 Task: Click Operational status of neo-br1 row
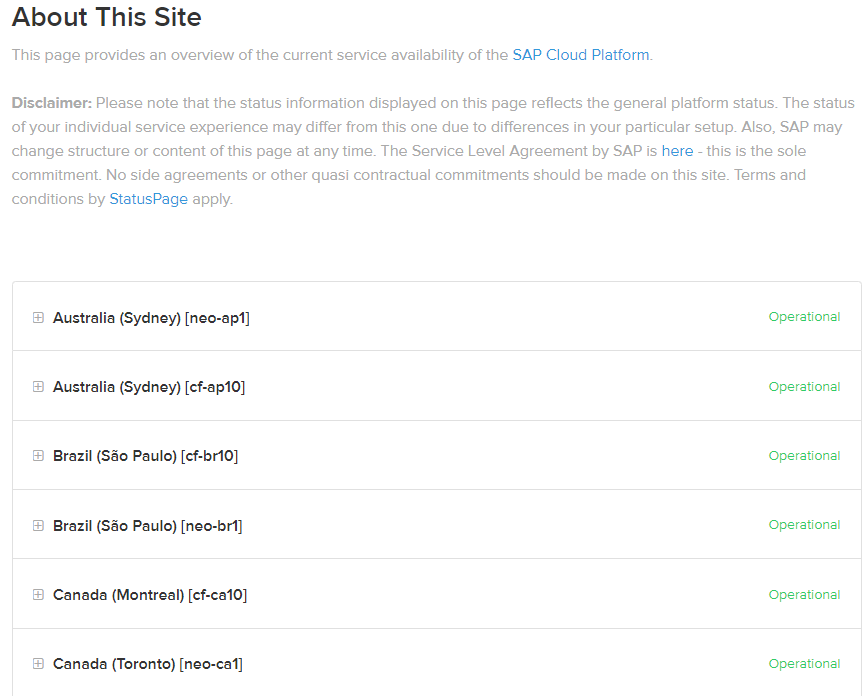coord(804,525)
